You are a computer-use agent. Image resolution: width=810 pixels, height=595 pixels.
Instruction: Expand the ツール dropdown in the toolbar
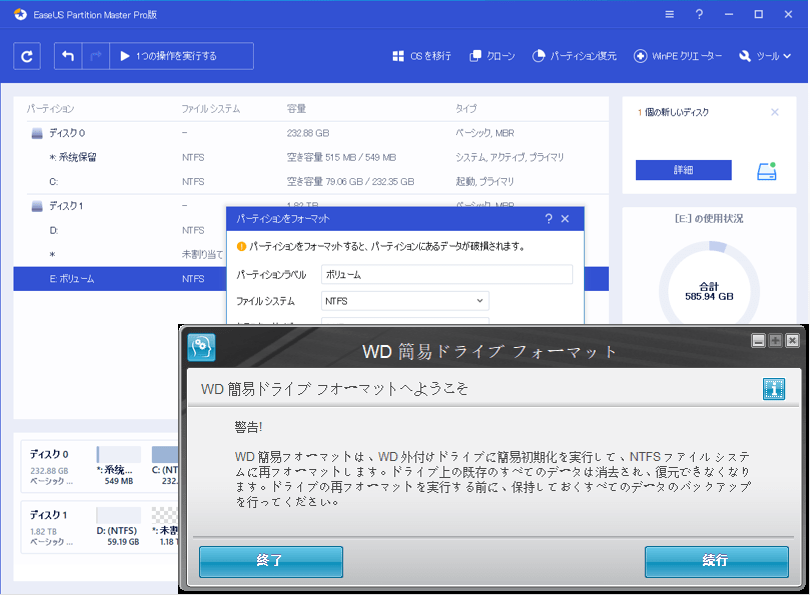[766, 55]
